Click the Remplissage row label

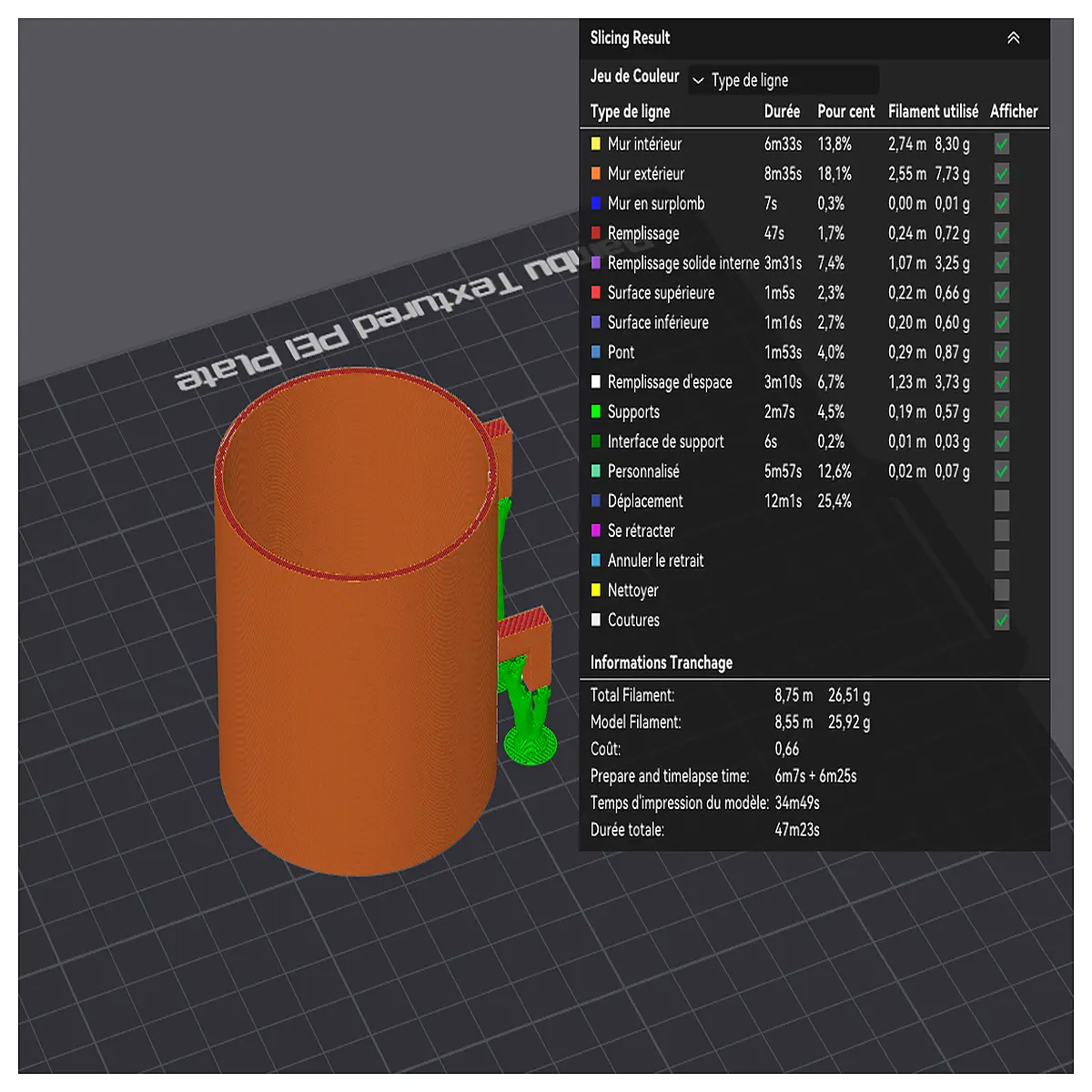pos(643,234)
